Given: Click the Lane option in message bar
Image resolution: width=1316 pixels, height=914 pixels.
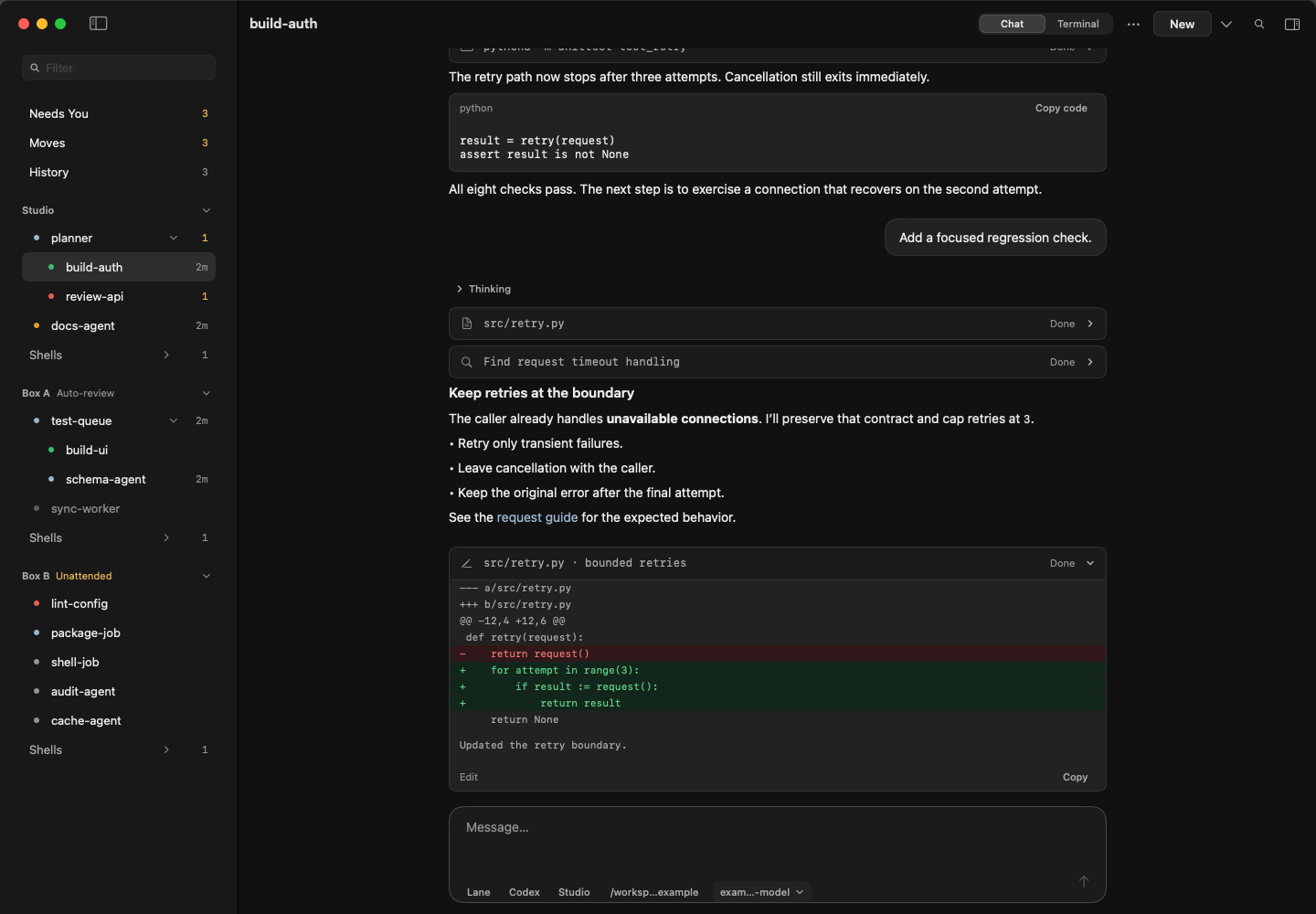Looking at the screenshot, I should pyautogui.click(x=479, y=892).
